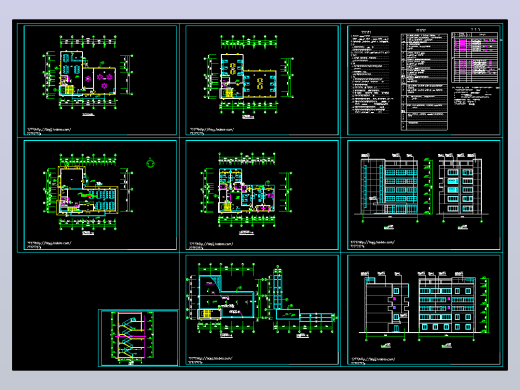Click the tall material specification table in the notes sheet
The height and width of the screenshot is (390, 520).
[424, 82]
